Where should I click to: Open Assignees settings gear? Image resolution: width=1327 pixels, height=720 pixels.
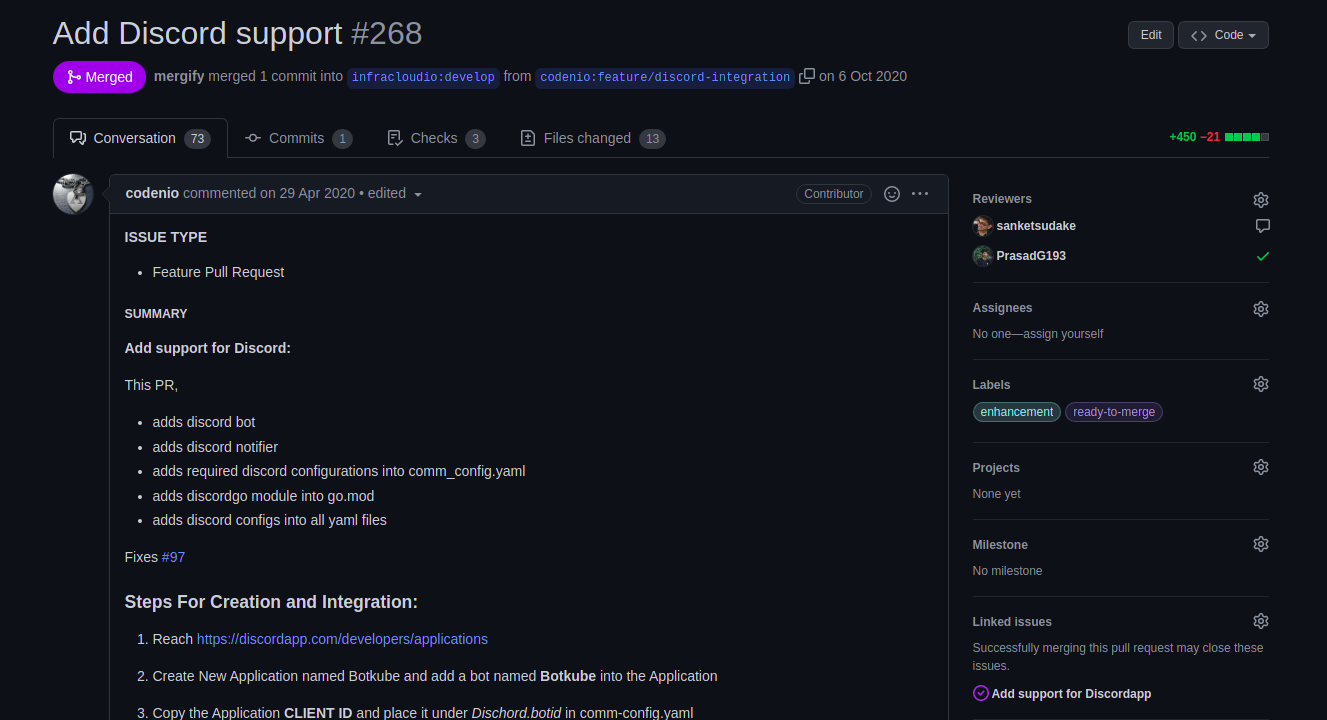[1261, 309]
